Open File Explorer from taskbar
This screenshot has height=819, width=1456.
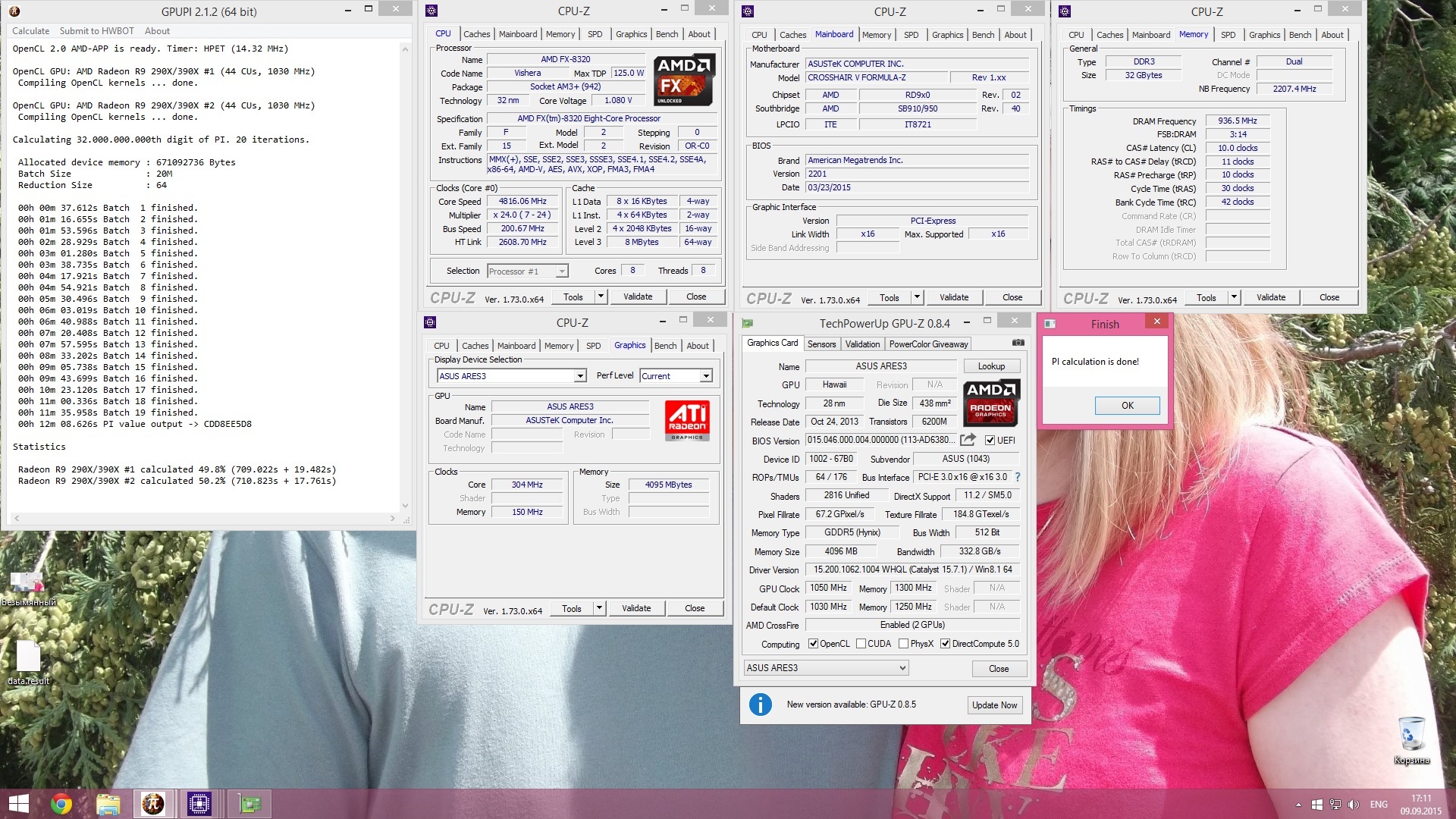(x=108, y=804)
